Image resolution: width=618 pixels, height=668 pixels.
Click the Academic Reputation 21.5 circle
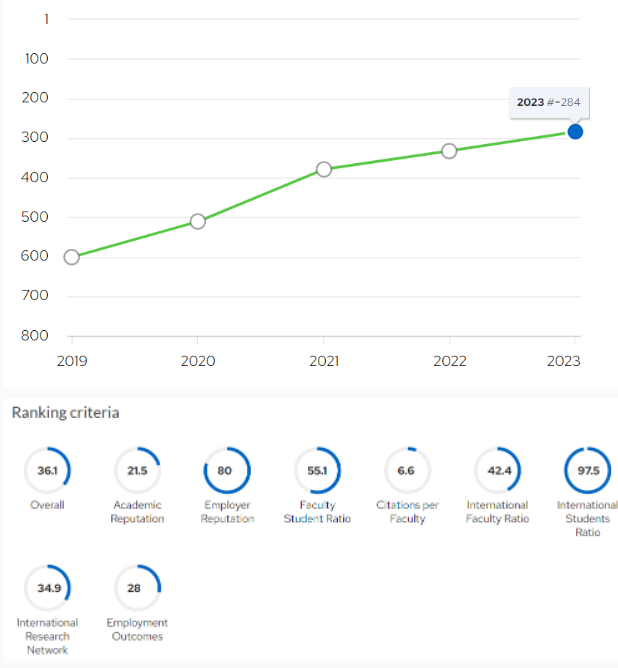137,470
